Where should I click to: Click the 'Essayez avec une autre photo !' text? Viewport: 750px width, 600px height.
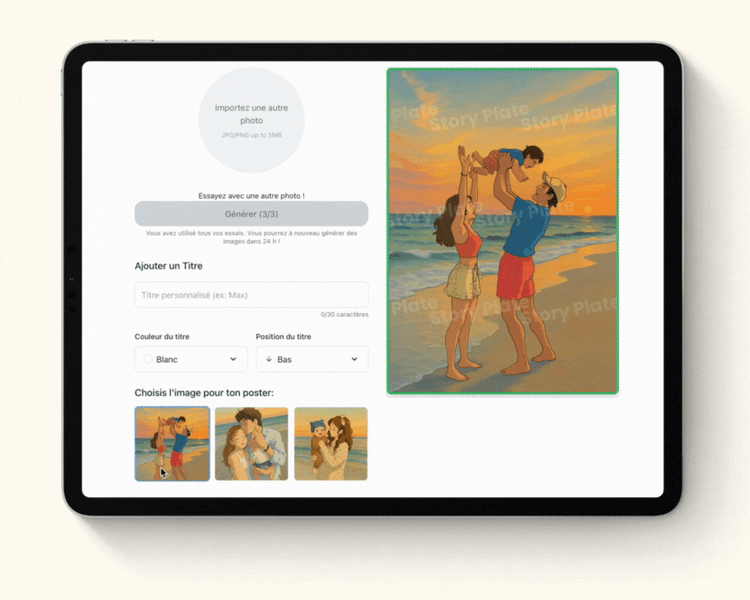click(252, 196)
